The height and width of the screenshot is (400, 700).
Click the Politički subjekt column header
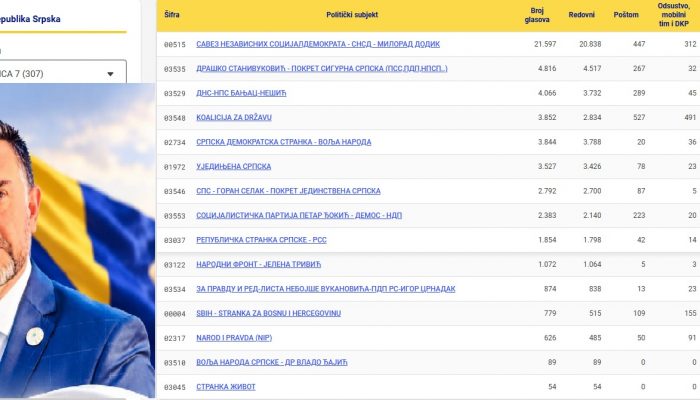[x=352, y=15]
